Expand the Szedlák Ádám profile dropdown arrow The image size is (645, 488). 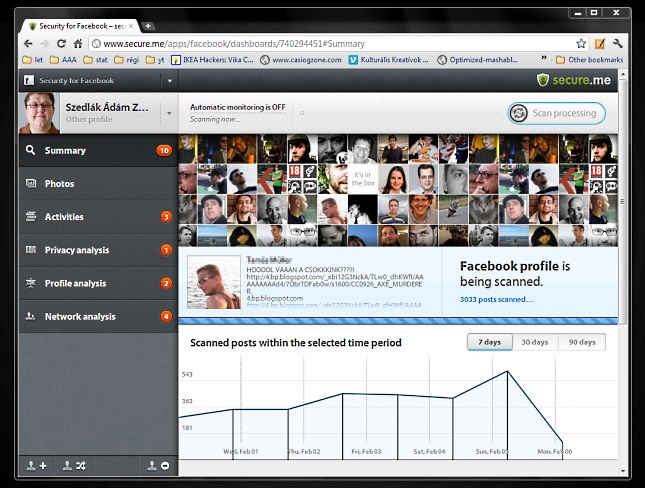tap(169, 113)
